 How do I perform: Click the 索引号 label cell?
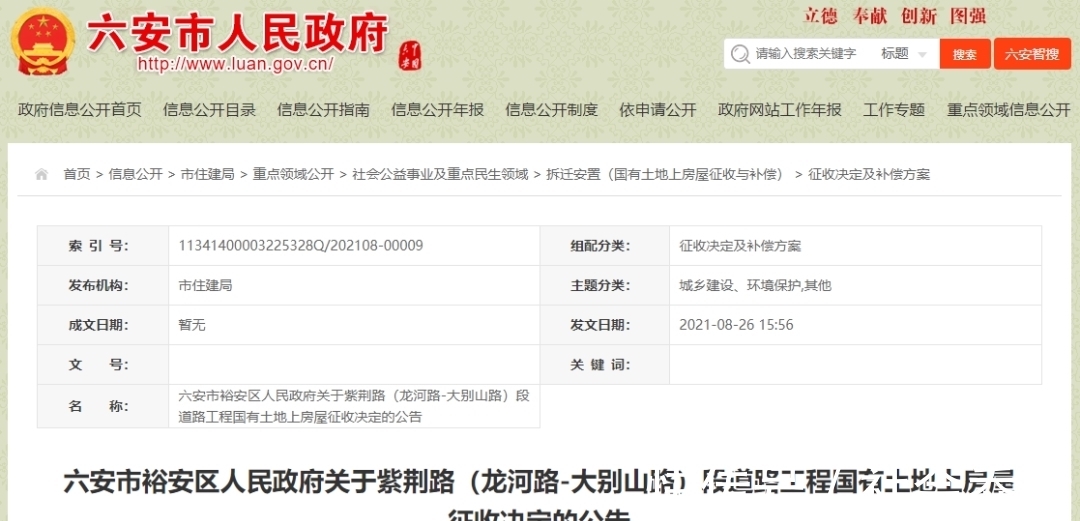coord(103,246)
